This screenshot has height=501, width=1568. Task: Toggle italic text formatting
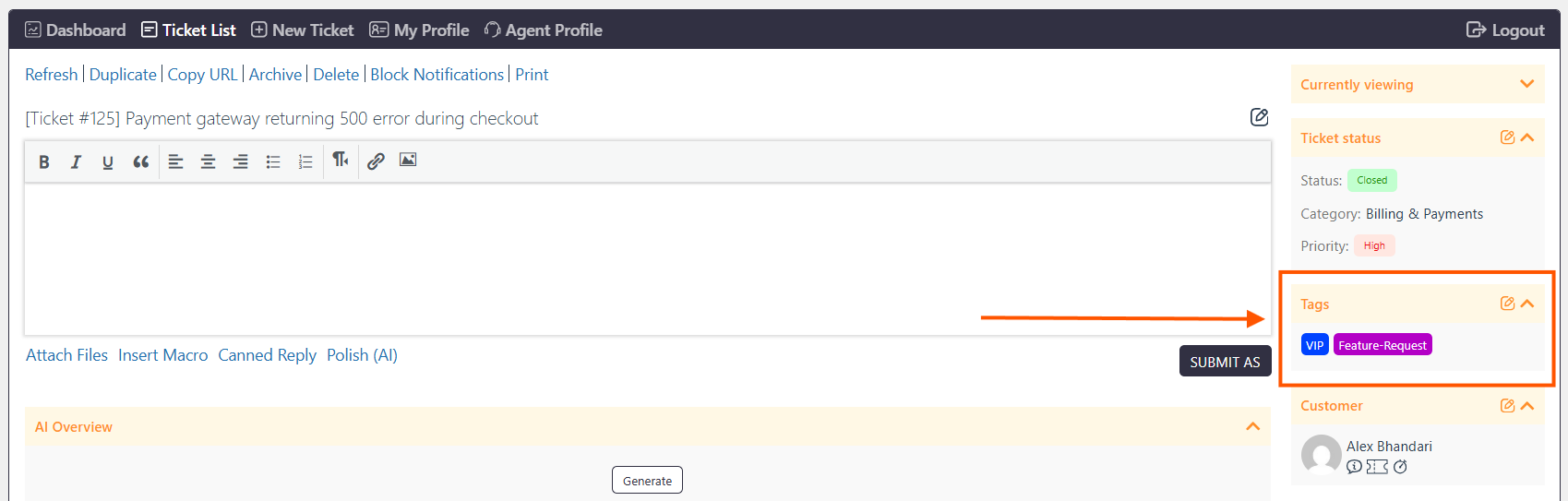(x=76, y=161)
